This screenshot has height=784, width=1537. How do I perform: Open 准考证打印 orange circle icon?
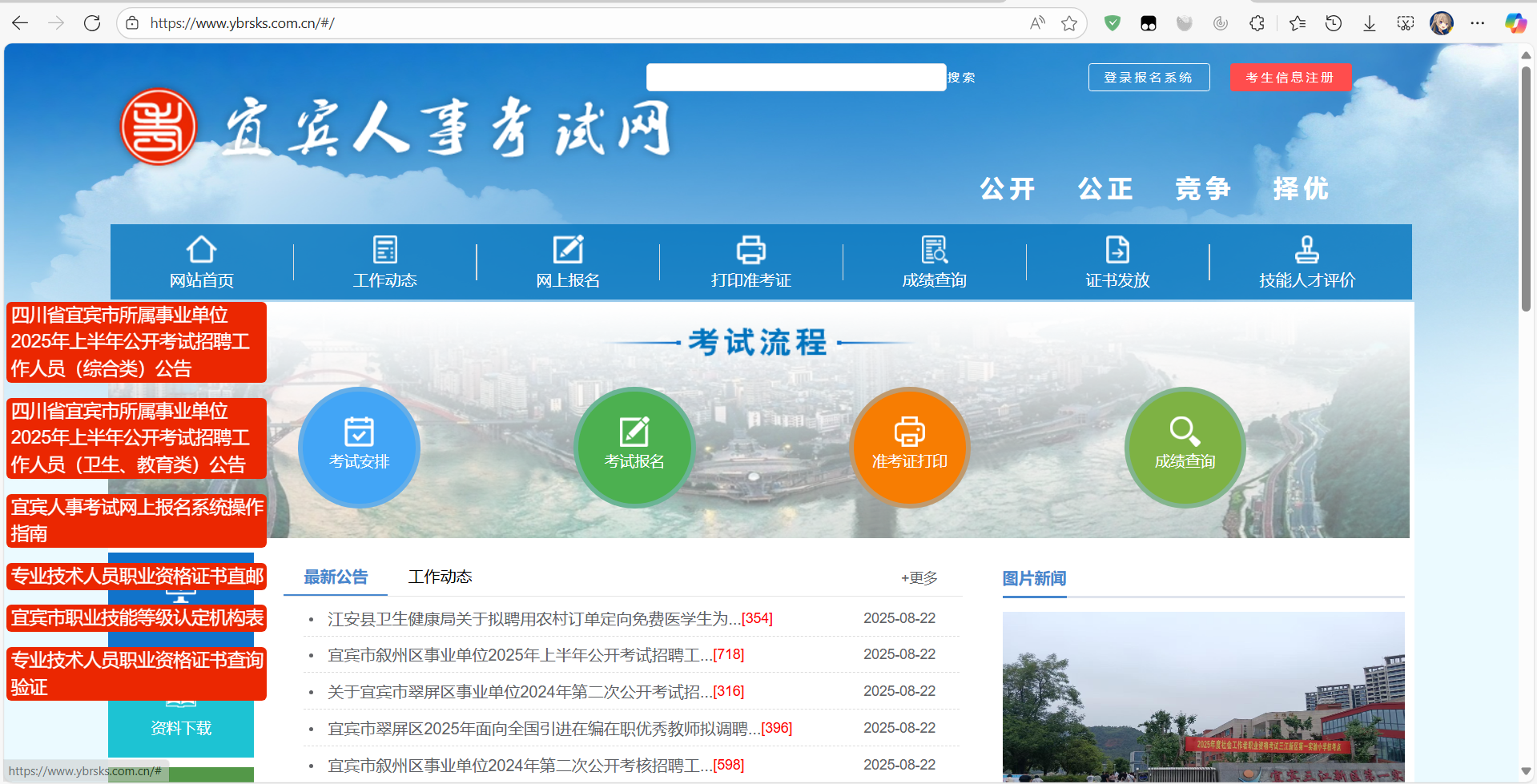[909, 447]
